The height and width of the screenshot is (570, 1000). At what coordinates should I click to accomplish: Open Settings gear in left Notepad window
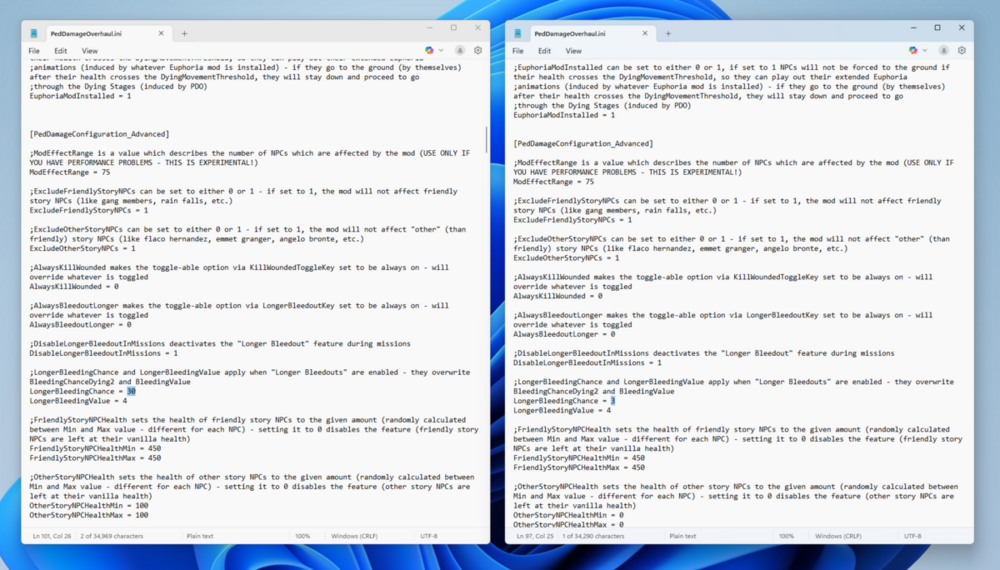[x=478, y=50]
